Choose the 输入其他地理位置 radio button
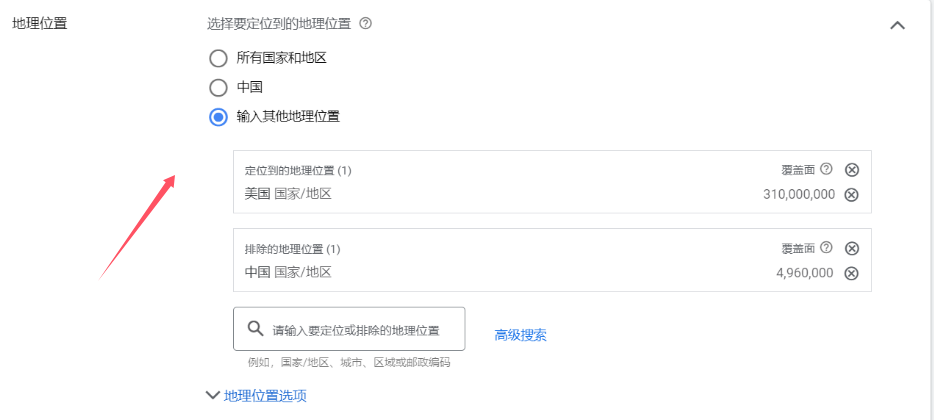Image resolution: width=934 pixels, height=420 pixels. 218,117
